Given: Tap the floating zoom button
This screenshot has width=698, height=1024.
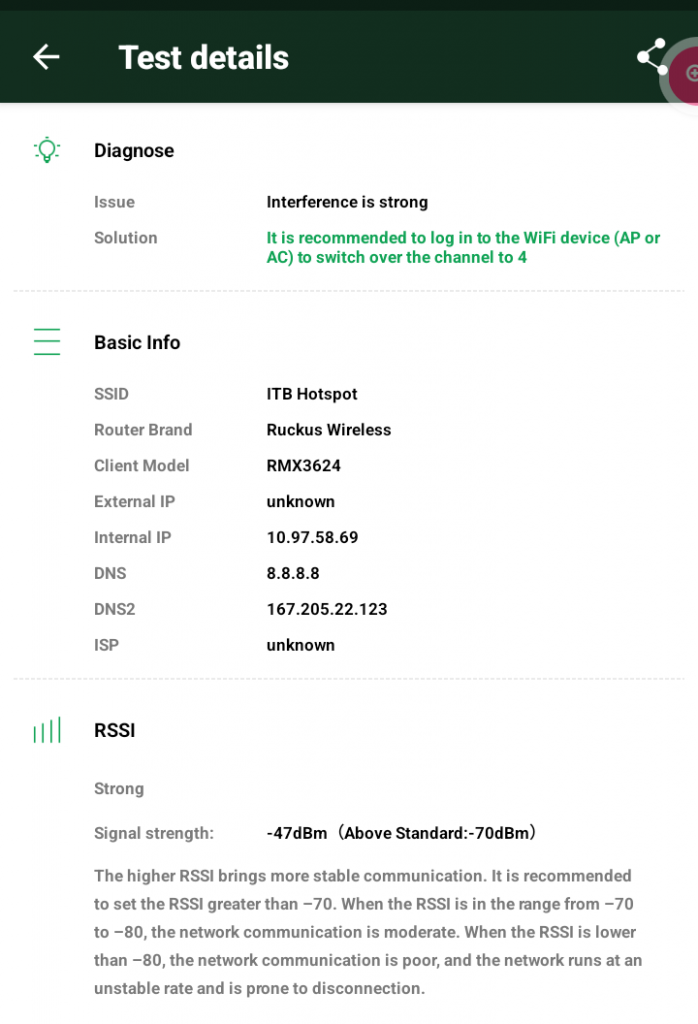Looking at the screenshot, I should click(687, 73).
